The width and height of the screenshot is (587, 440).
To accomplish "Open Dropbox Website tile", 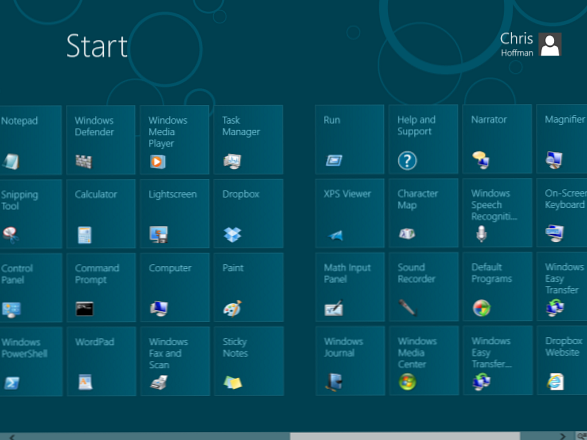I will pos(562,360).
